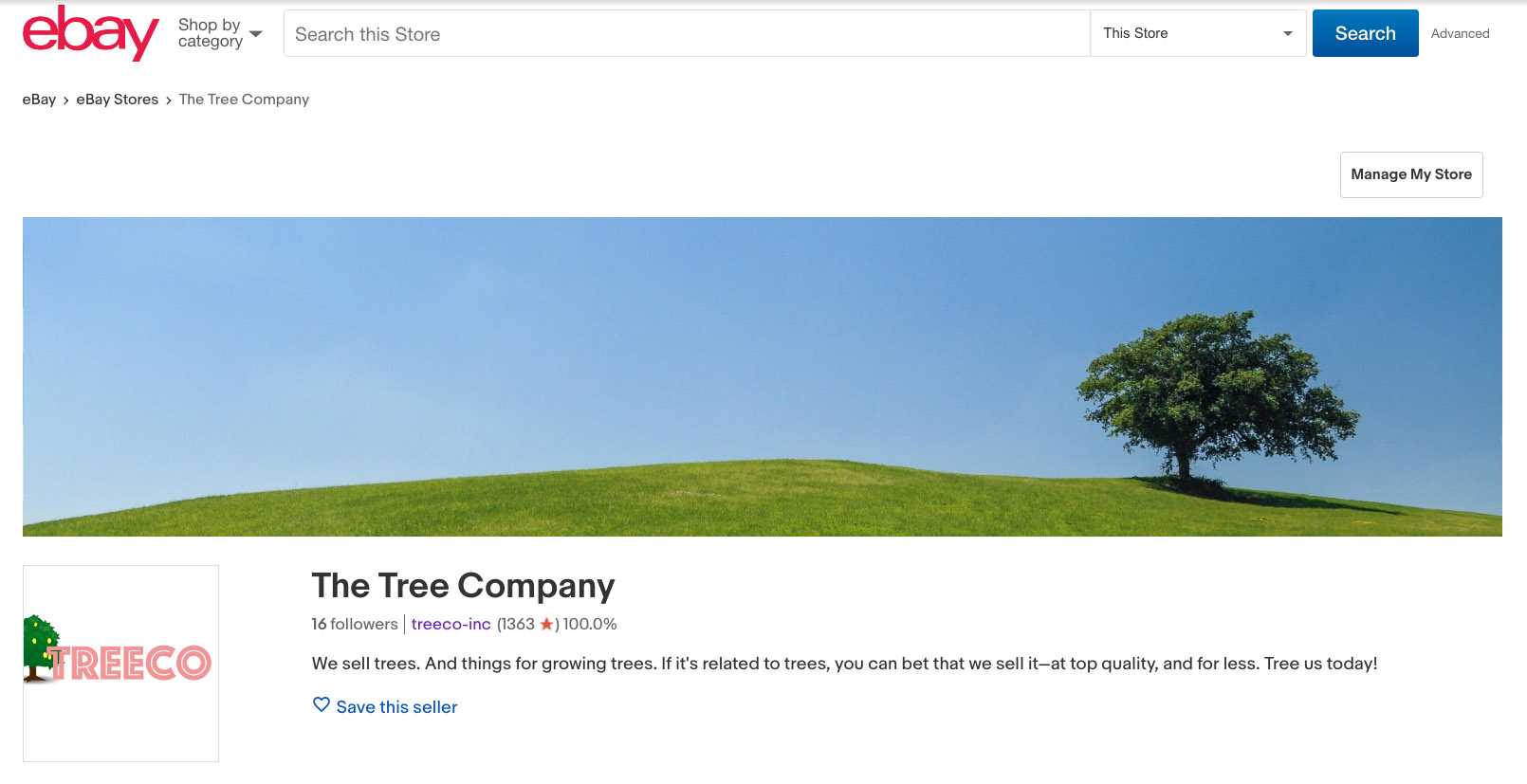The image size is (1527, 784).
Task: Open the treeco-inc seller profile link
Action: point(451,624)
